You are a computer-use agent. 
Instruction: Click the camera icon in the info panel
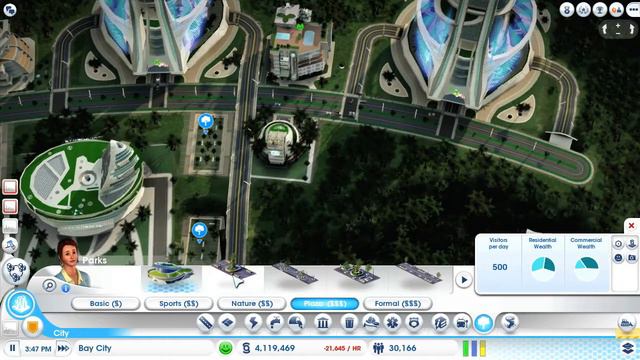click(632, 258)
